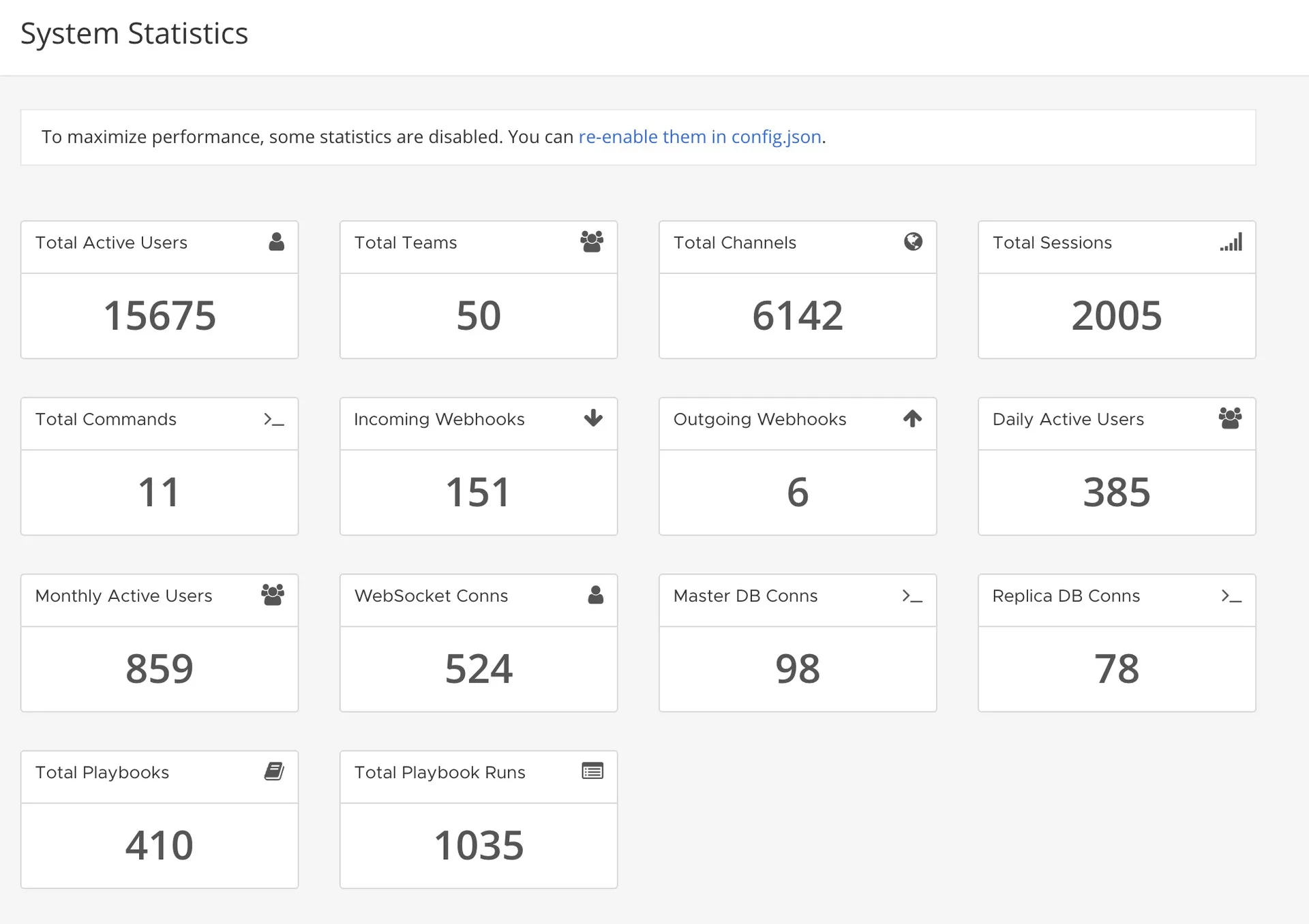Select the Replica DB Conns value 78
1309x924 pixels.
(1117, 668)
